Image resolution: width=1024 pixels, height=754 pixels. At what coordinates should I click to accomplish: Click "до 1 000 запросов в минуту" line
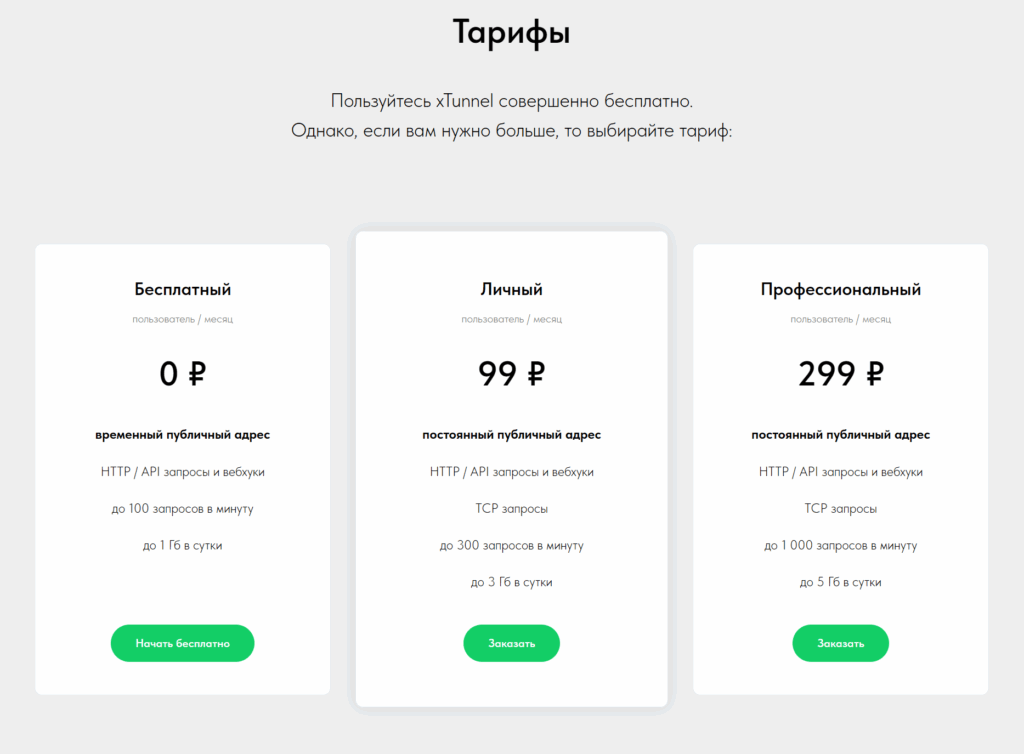(x=840, y=545)
